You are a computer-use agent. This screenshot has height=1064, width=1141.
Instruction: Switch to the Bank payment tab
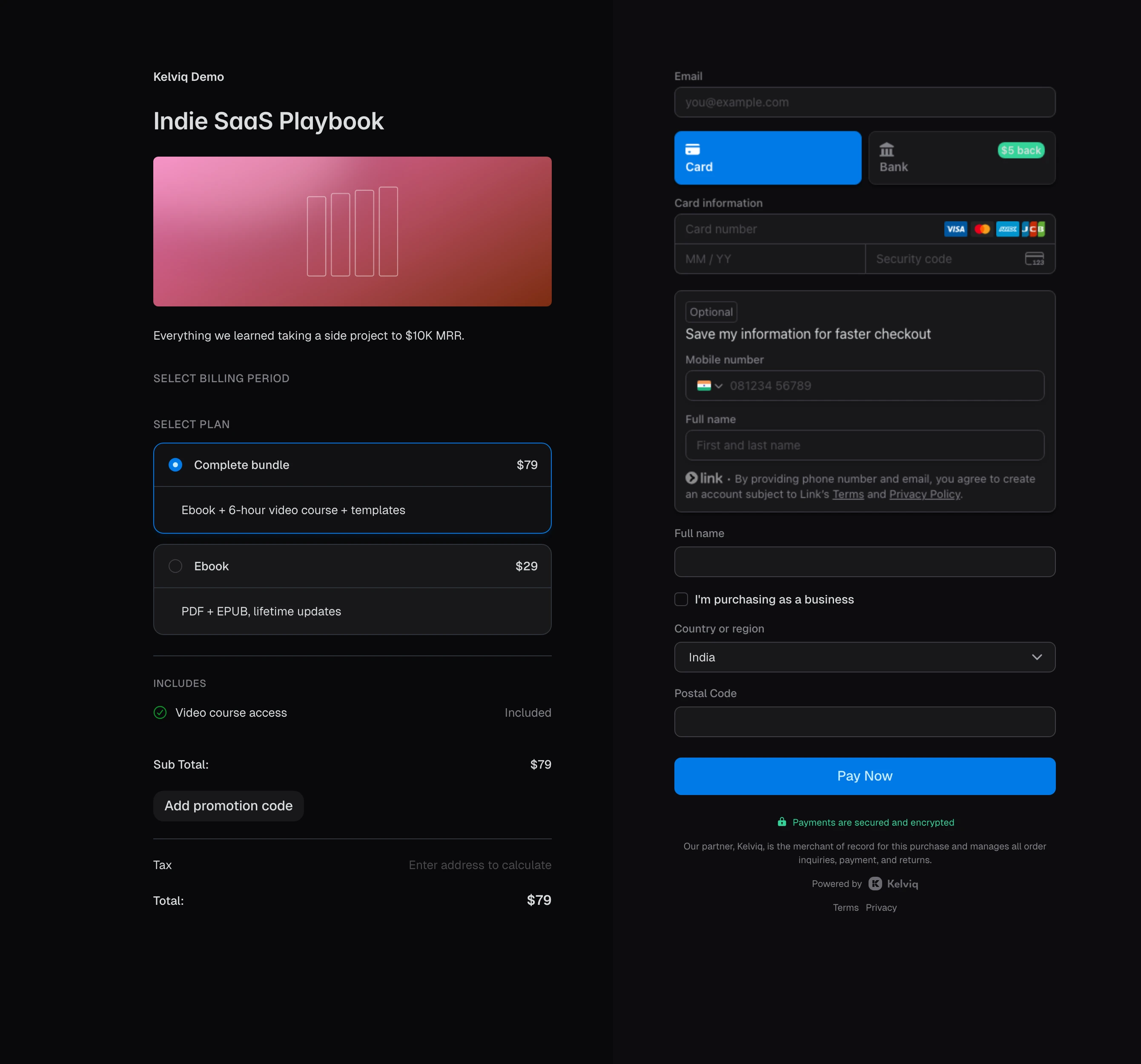pyautogui.click(x=961, y=158)
